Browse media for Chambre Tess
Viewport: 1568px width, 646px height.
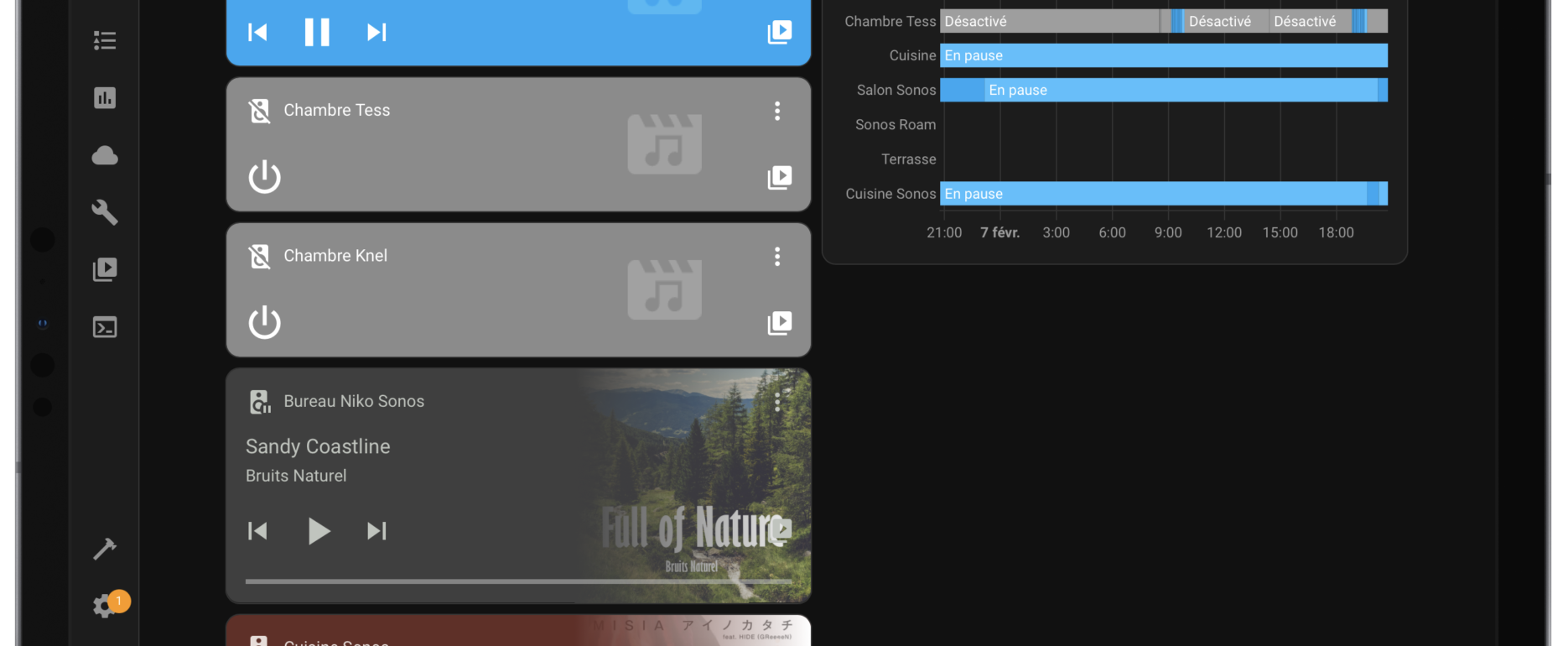click(x=780, y=177)
